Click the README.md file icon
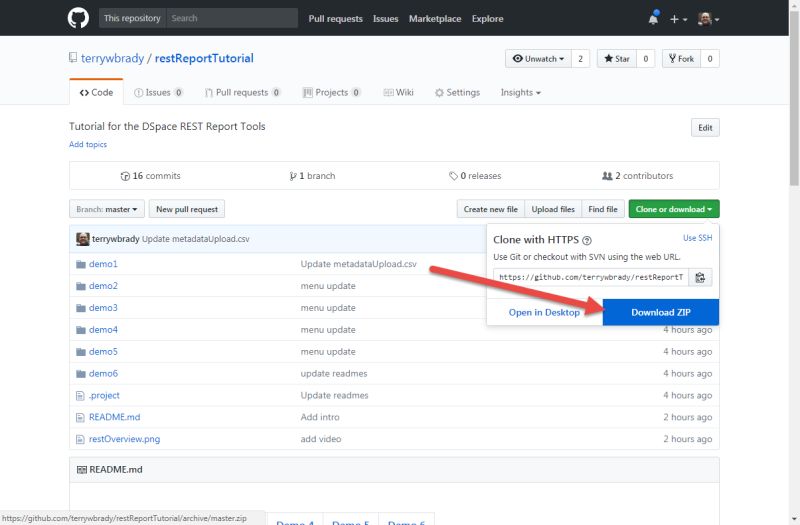Image resolution: width=800 pixels, height=525 pixels. point(80,417)
